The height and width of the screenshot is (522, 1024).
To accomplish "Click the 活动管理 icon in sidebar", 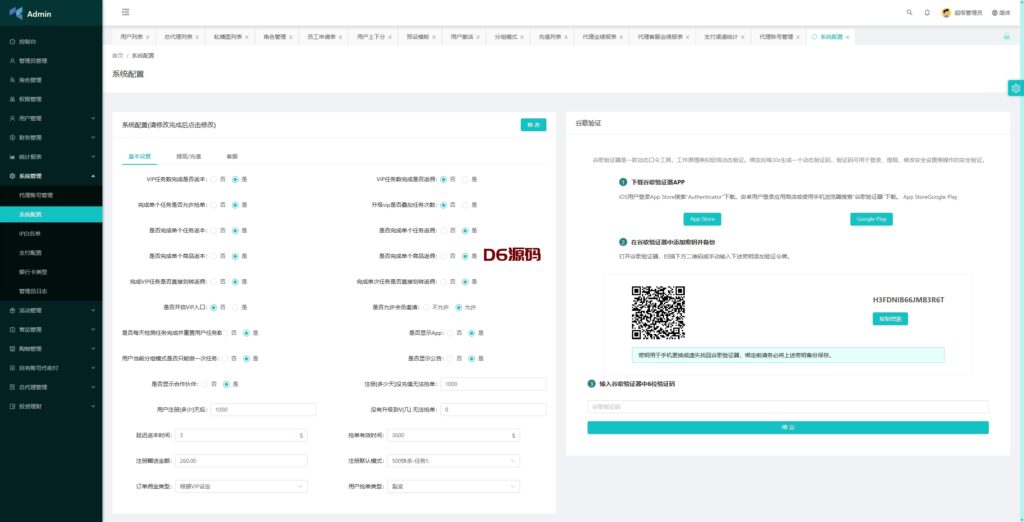I will 12,310.
